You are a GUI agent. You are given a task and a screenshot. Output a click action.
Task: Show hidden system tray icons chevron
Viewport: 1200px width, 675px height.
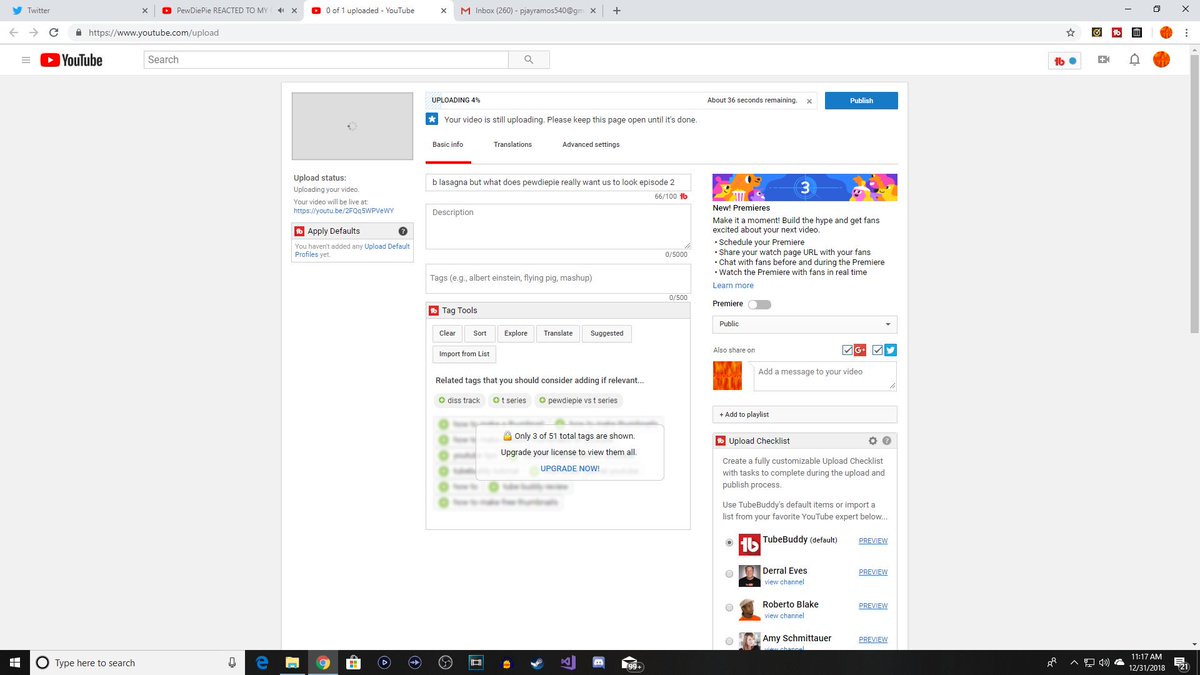click(1073, 662)
